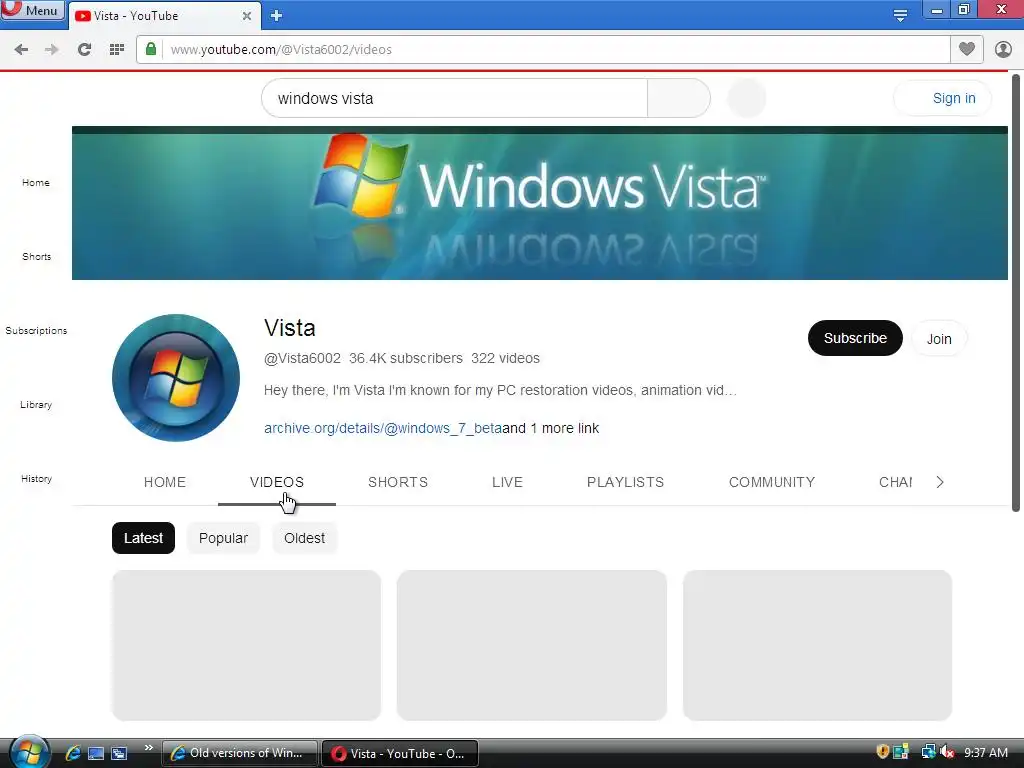The height and width of the screenshot is (768, 1024).
Task: Switch to the LIVE channel tab
Action: pos(507,482)
